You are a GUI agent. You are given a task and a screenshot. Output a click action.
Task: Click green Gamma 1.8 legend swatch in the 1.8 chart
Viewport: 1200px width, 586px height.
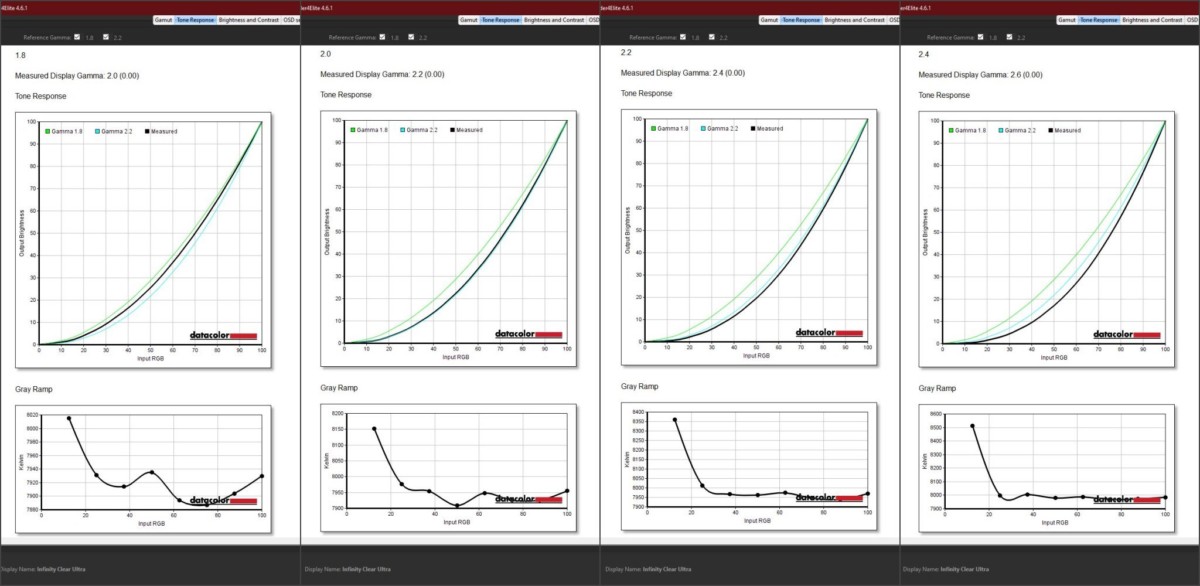[48, 130]
